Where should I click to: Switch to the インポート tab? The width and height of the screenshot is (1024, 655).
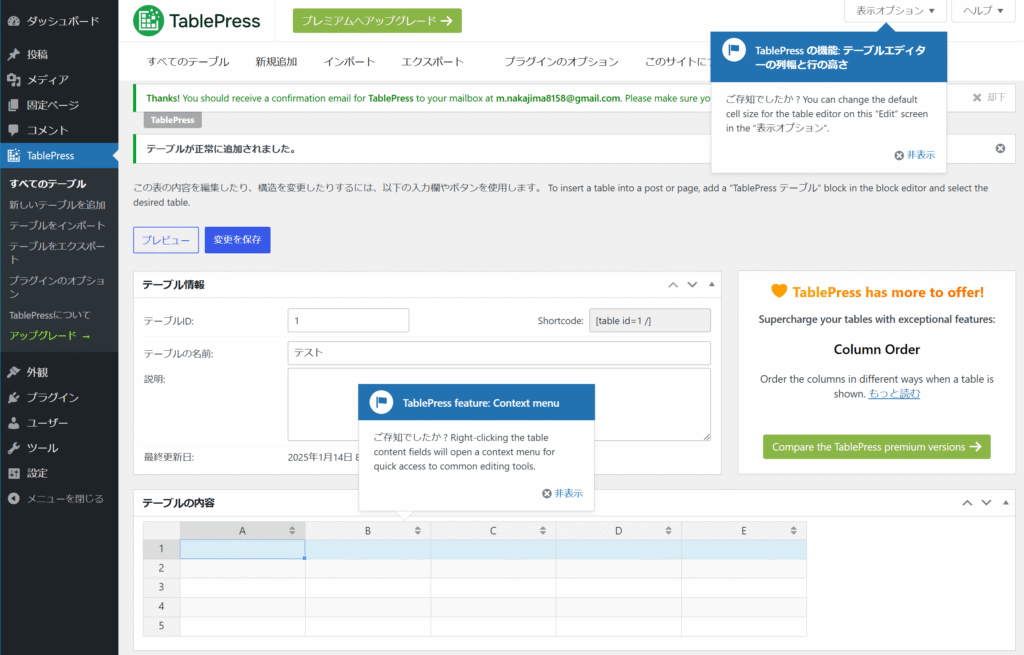(349, 62)
